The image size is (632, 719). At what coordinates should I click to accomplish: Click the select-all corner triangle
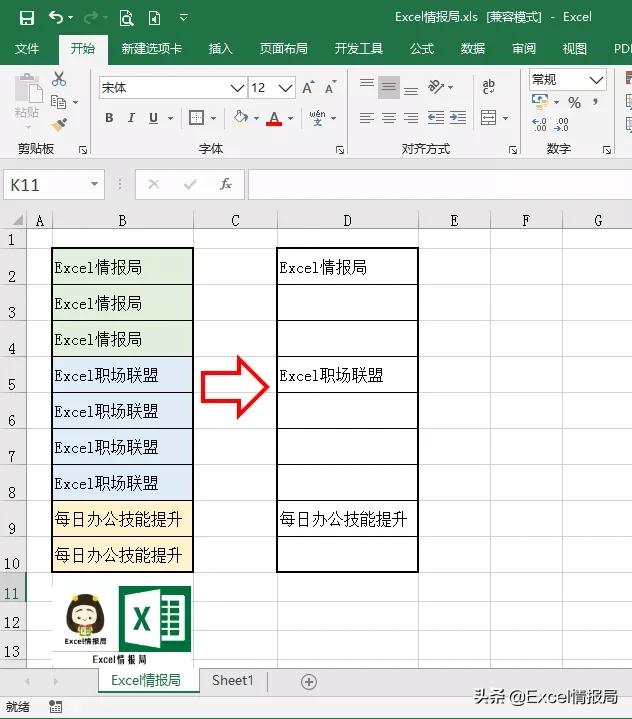pos(17,221)
